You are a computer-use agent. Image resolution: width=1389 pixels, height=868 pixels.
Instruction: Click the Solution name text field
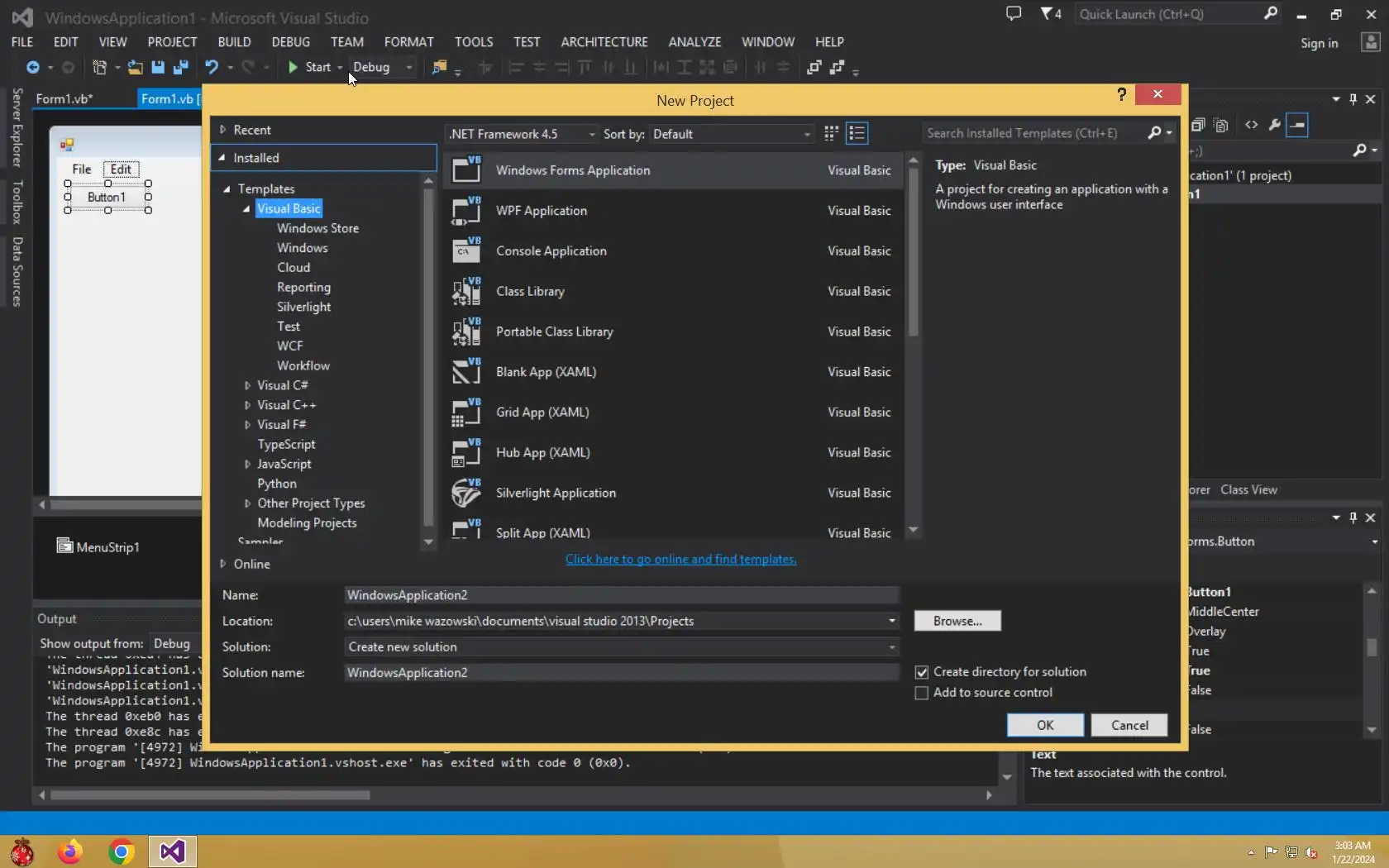click(622, 673)
